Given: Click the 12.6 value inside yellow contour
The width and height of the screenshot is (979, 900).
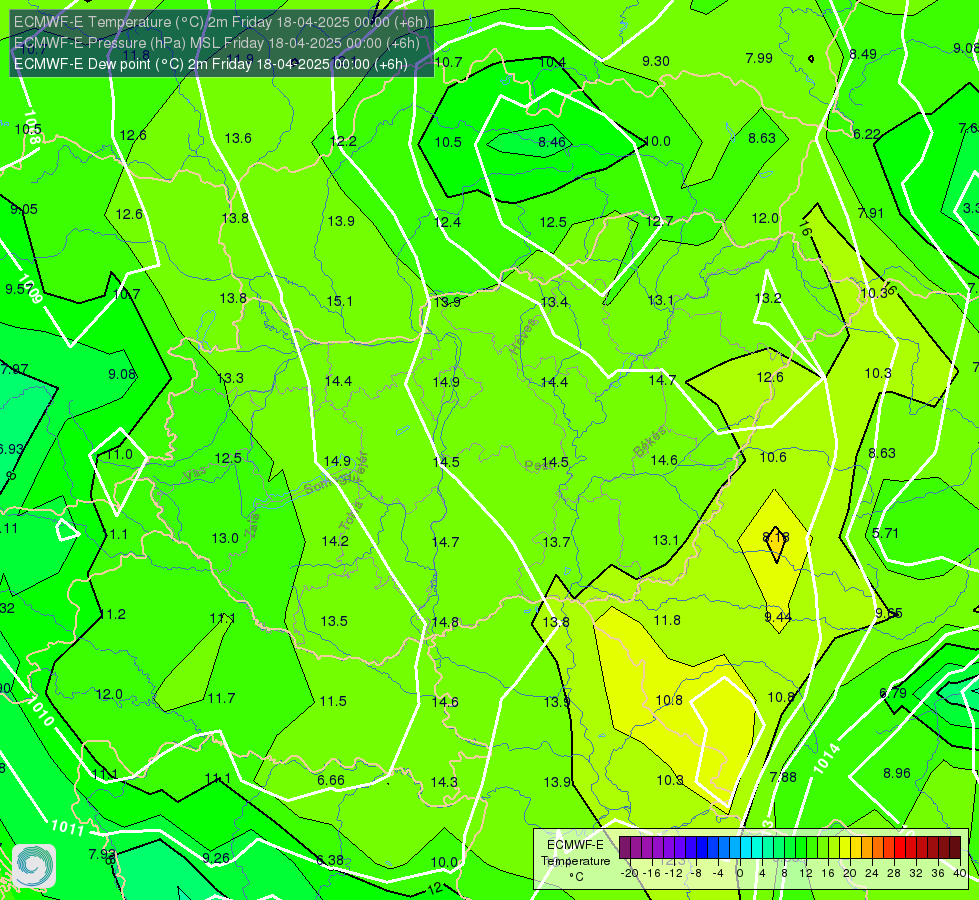Looking at the screenshot, I should pyautogui.click(x=770, y=377).
